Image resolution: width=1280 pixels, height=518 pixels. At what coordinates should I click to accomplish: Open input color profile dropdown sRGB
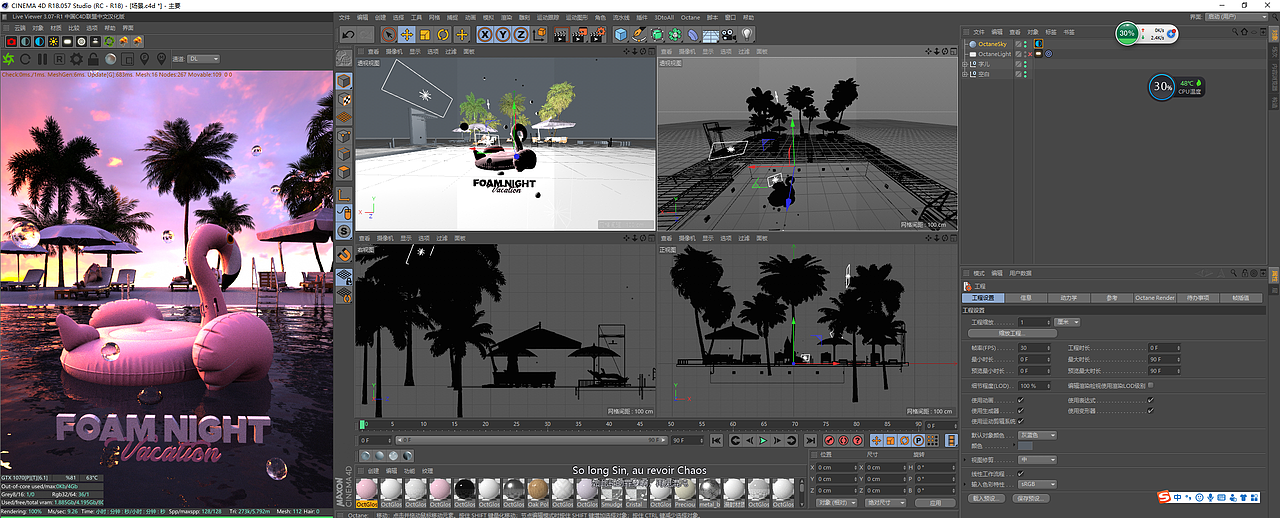(1037, 484)
